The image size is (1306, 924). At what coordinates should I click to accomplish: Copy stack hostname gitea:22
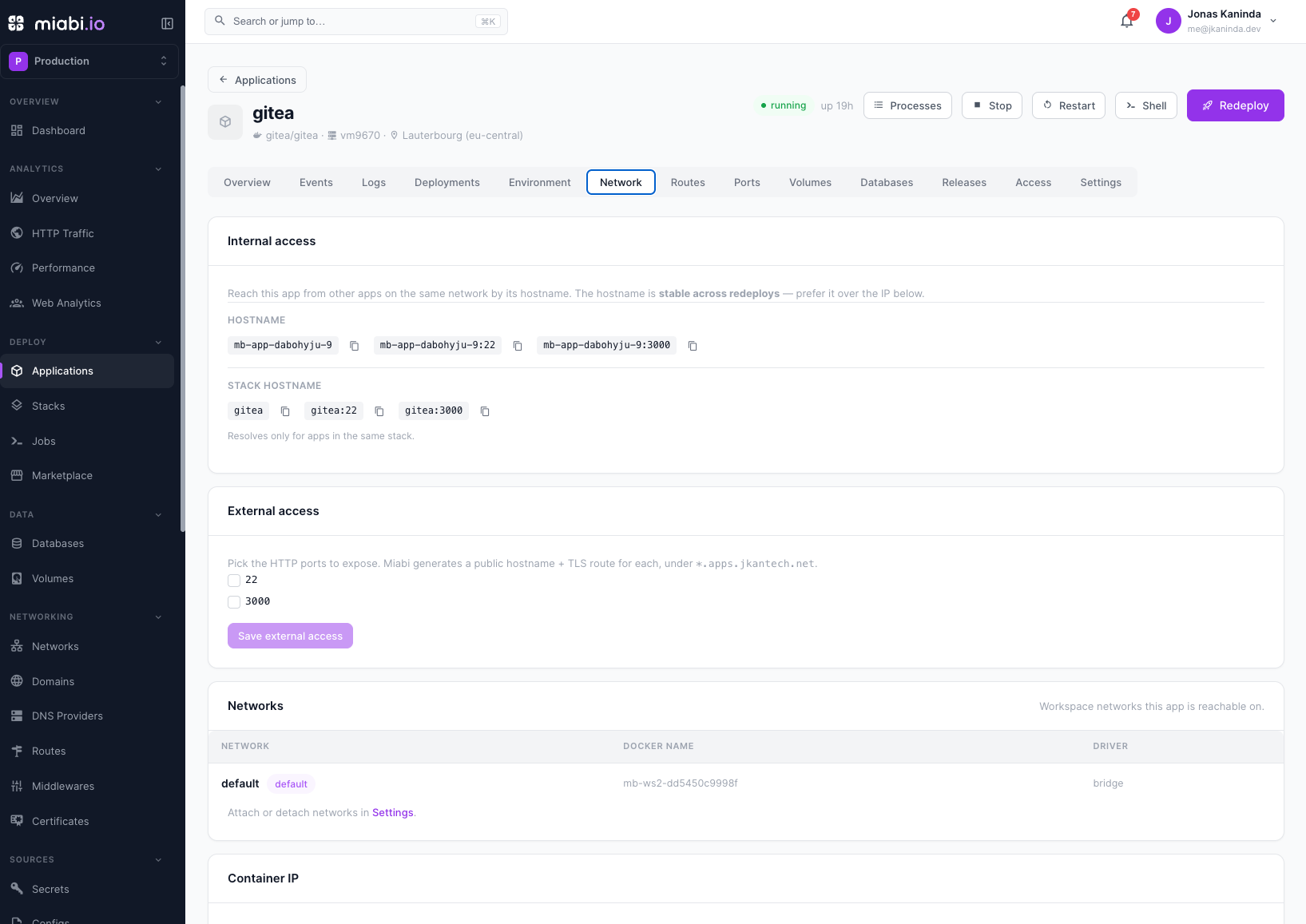click(x=379, y=411)
